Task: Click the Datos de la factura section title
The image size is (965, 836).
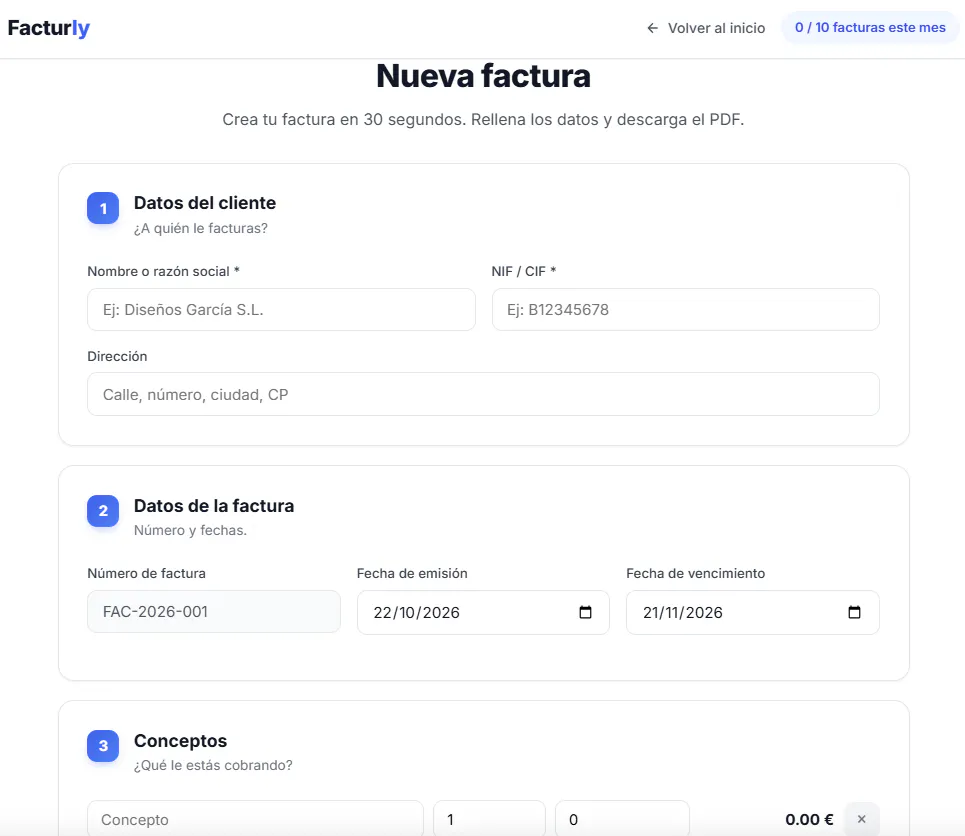Action: (x=214, y=505)
